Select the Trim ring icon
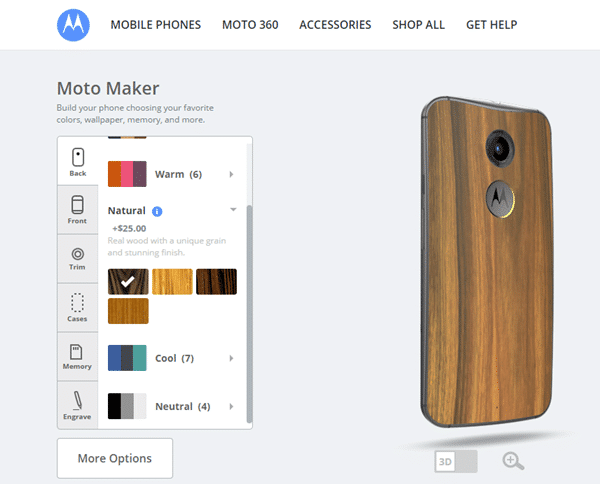 pyautogui.click(x=78, y=254)
